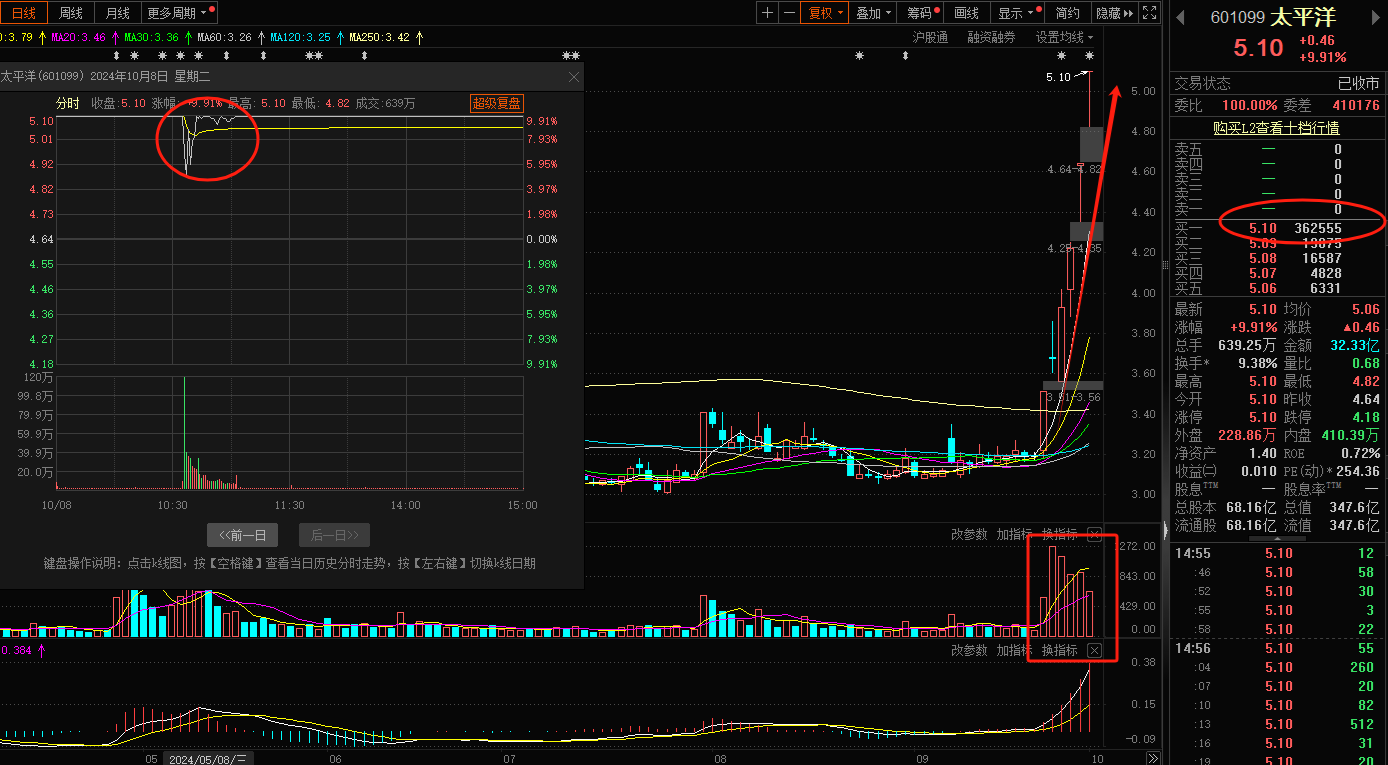
Task: Click 隐藏 to hide side panel
Action: [1114, 13]
